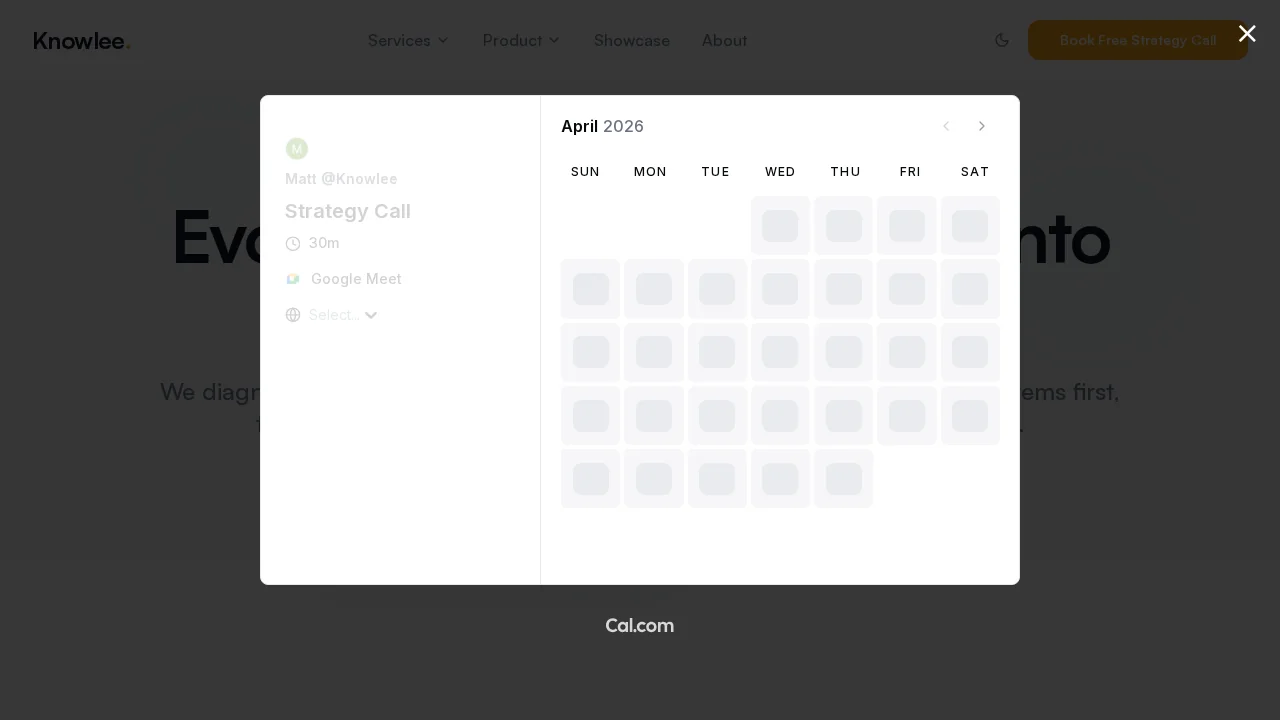This screenshot has width=1280, height=720.
Task: Click the Showcase menu item
Action: click(631, 40)
